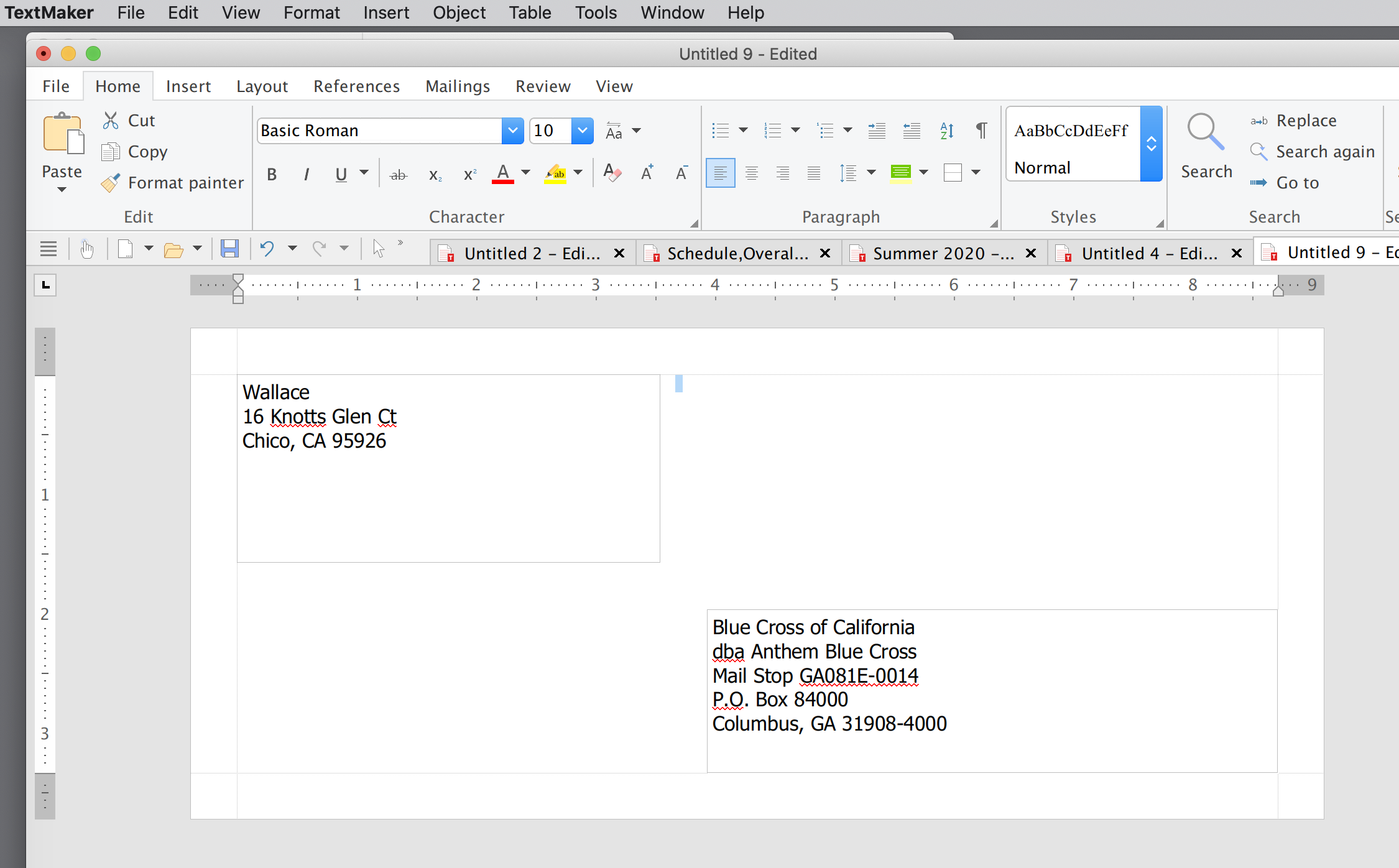Image resolution: width=1399 pixels, height=868 pixels.
Task: Click the Go to button
Action: point(1296,183)
